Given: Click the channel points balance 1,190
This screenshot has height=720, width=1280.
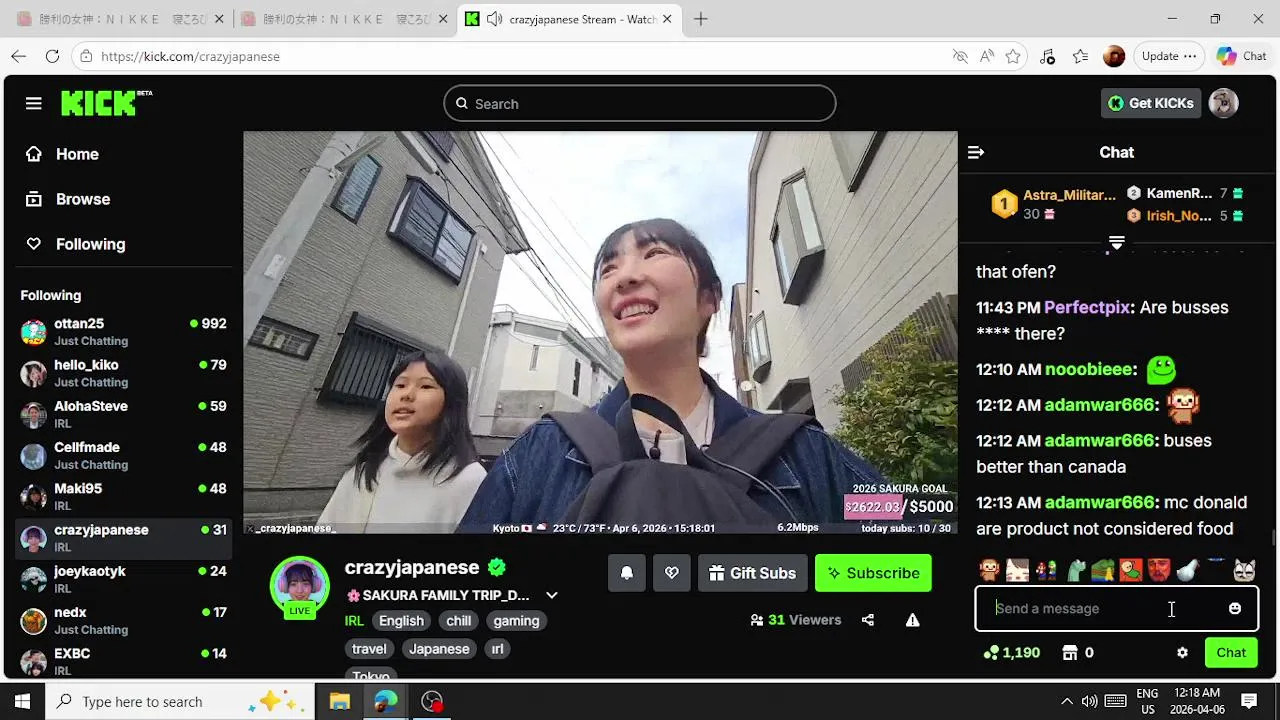Looking at the screenshot, I should pos(1011,652).
